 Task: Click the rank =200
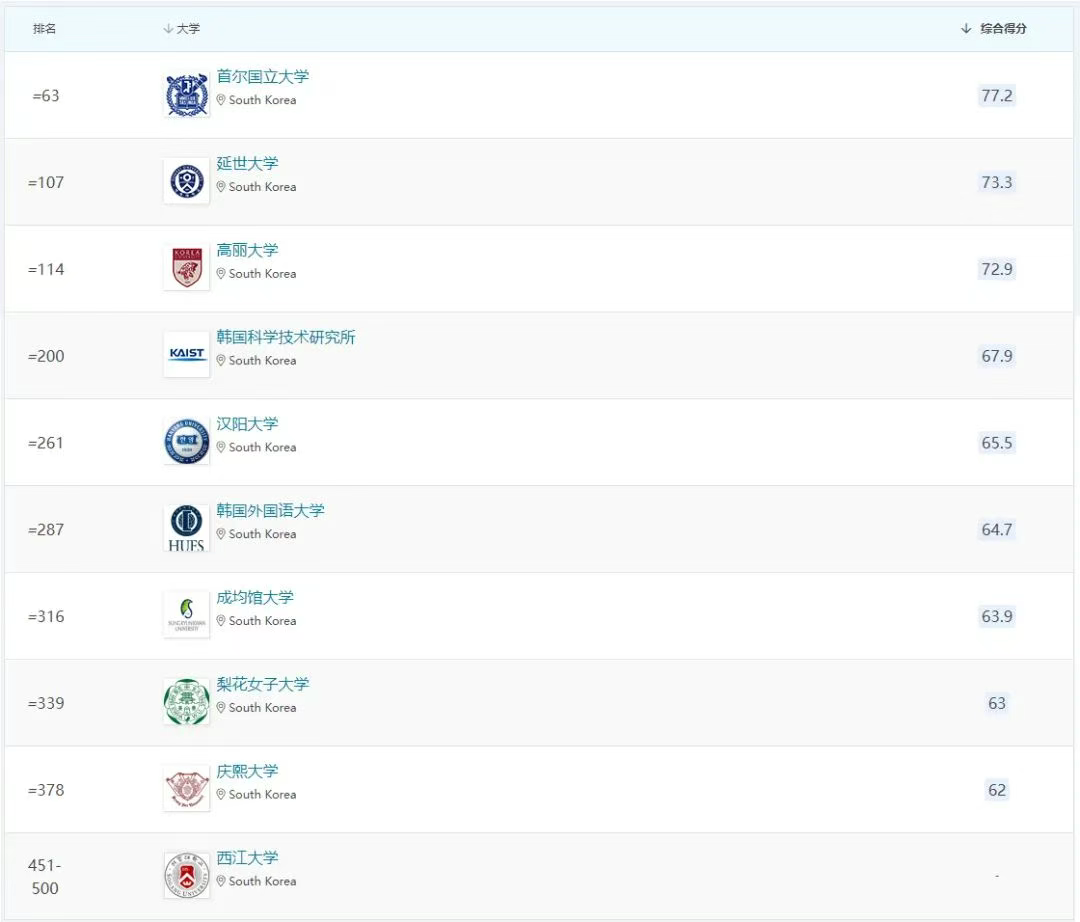coord(46,356)
